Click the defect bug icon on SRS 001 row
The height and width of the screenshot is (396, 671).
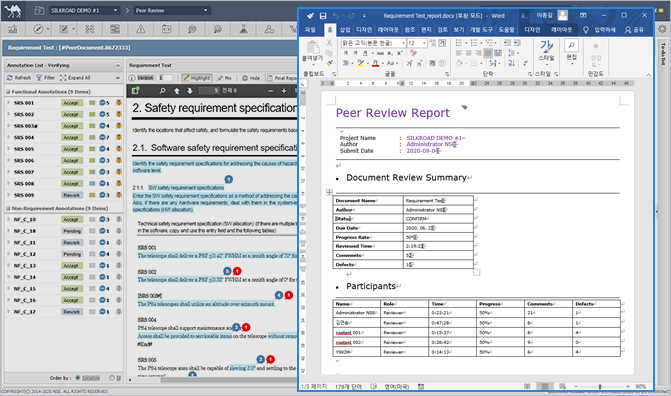(x=119, y=103)
